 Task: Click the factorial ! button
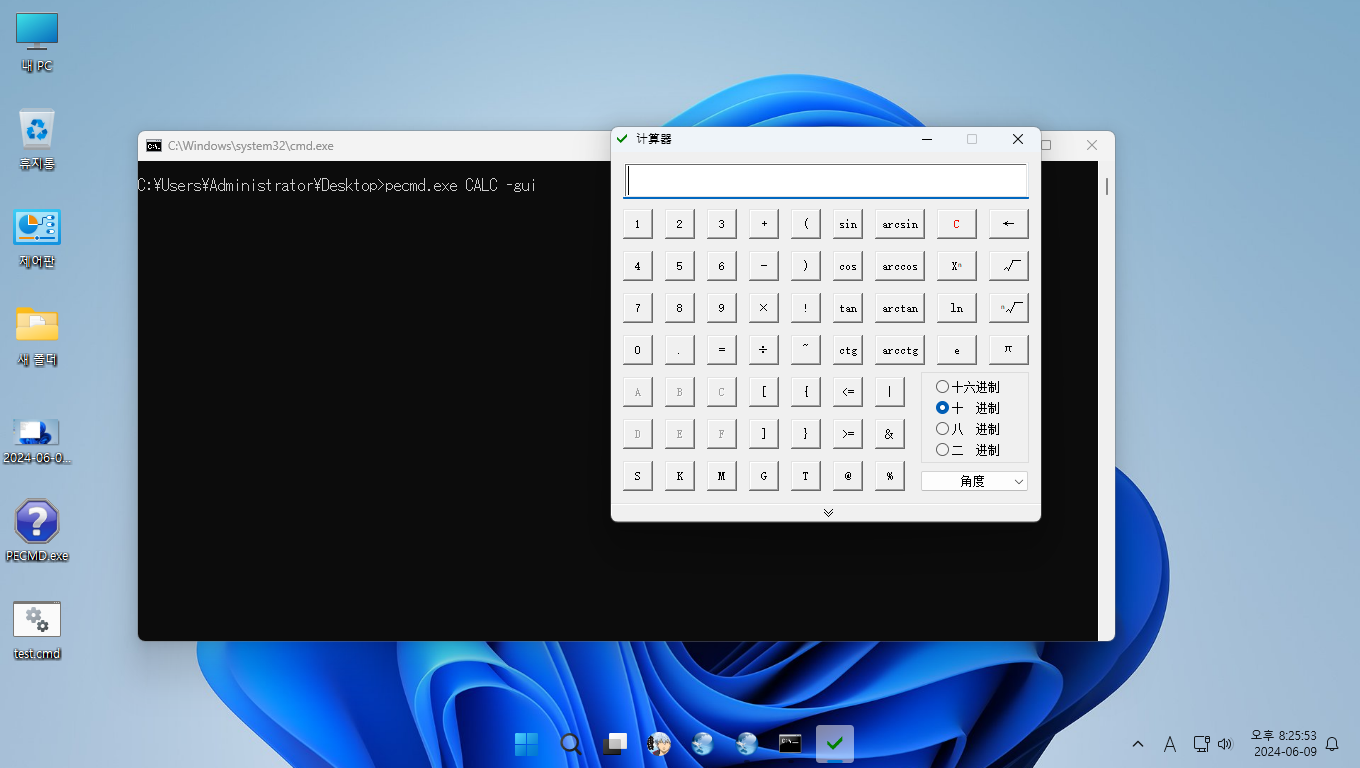[x=805, y=308]
